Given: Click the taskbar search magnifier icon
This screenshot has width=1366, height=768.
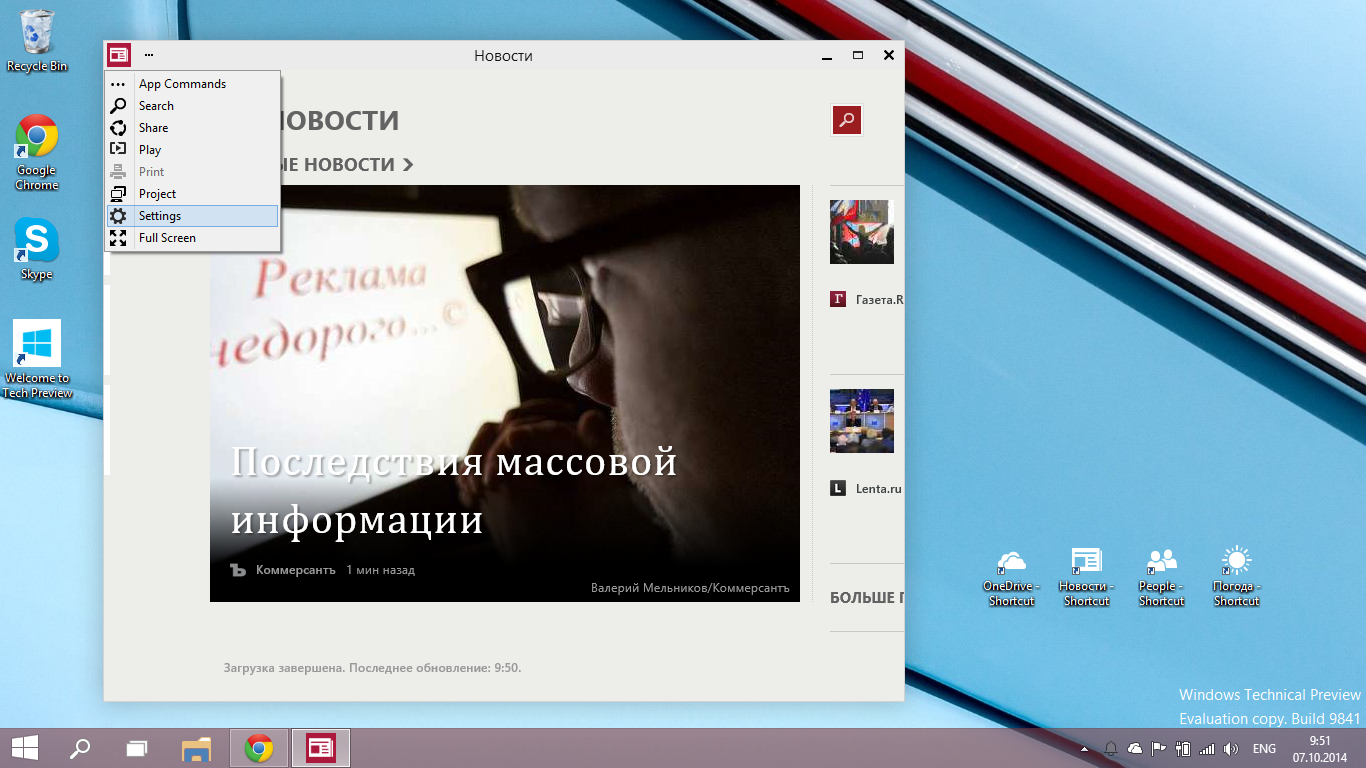Looking at the screenshot, I should [80, 748].
